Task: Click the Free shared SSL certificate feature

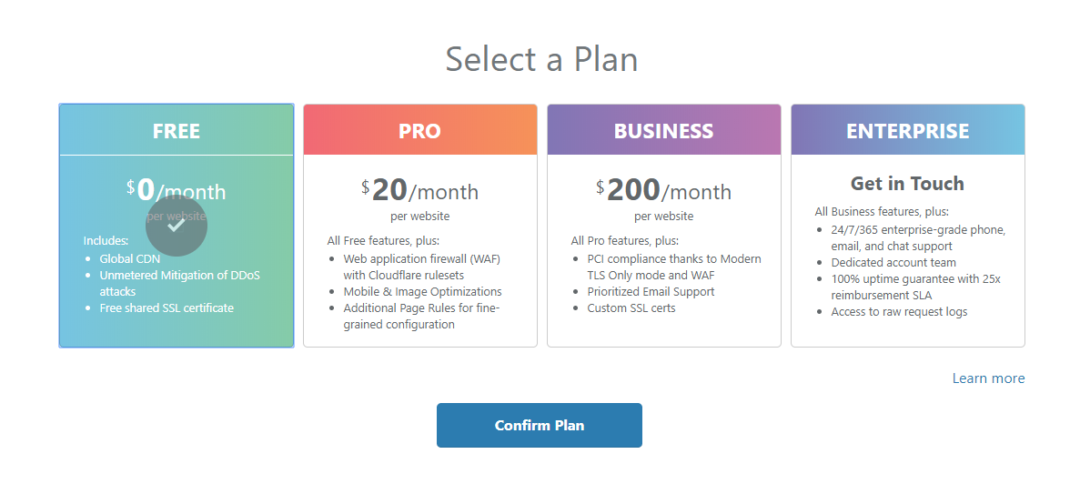Action: tap(166, 308)
